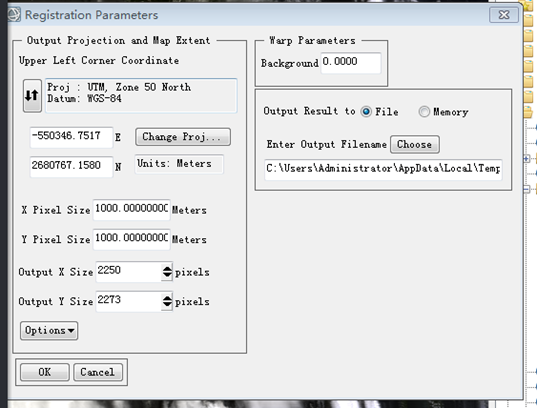The height and width of the screenshot is (408, 537).
Task: Click the Change Proj... button
Action: pyautogui.click(x=183, y=137)
